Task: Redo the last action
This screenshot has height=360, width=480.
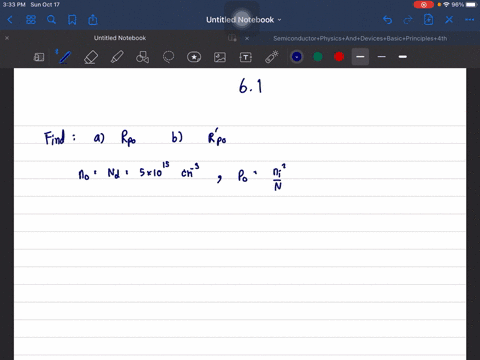Action: [x=408, y=20]
